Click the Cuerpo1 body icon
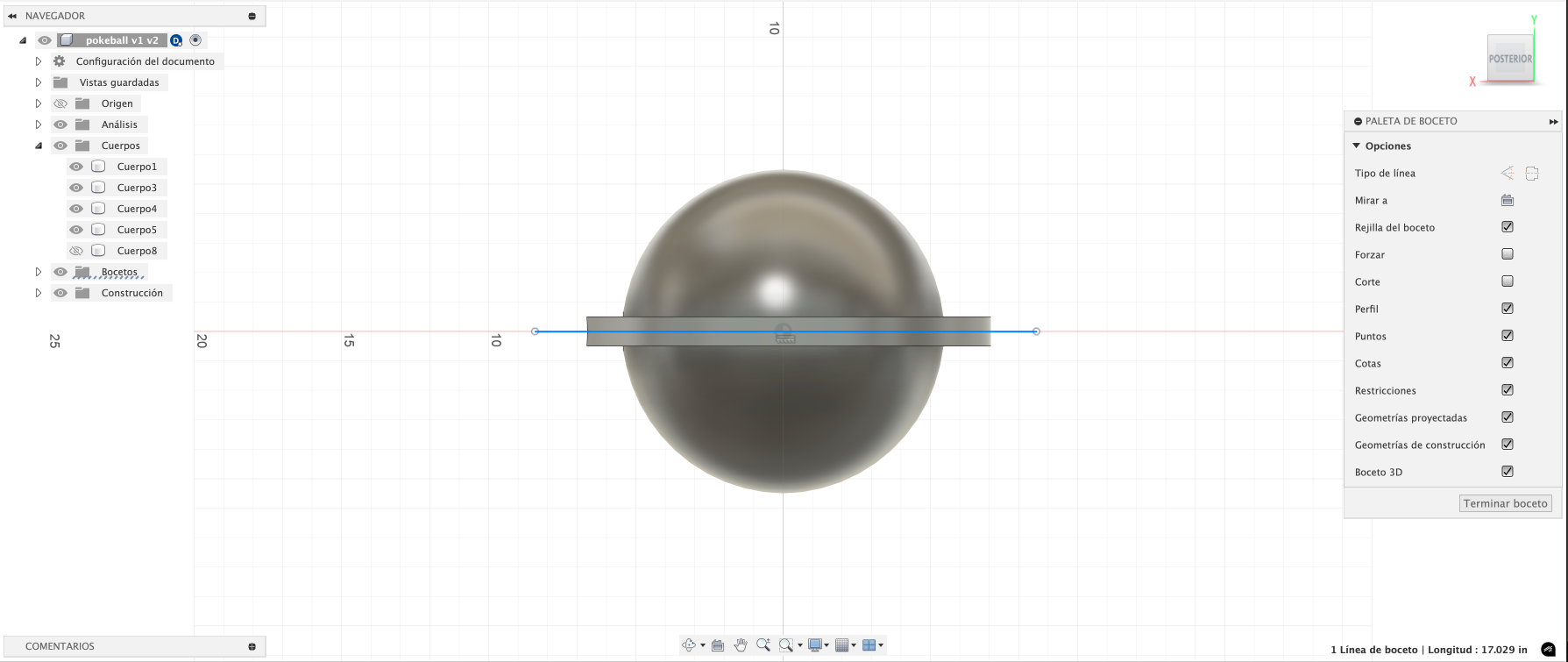 point(99,167)
